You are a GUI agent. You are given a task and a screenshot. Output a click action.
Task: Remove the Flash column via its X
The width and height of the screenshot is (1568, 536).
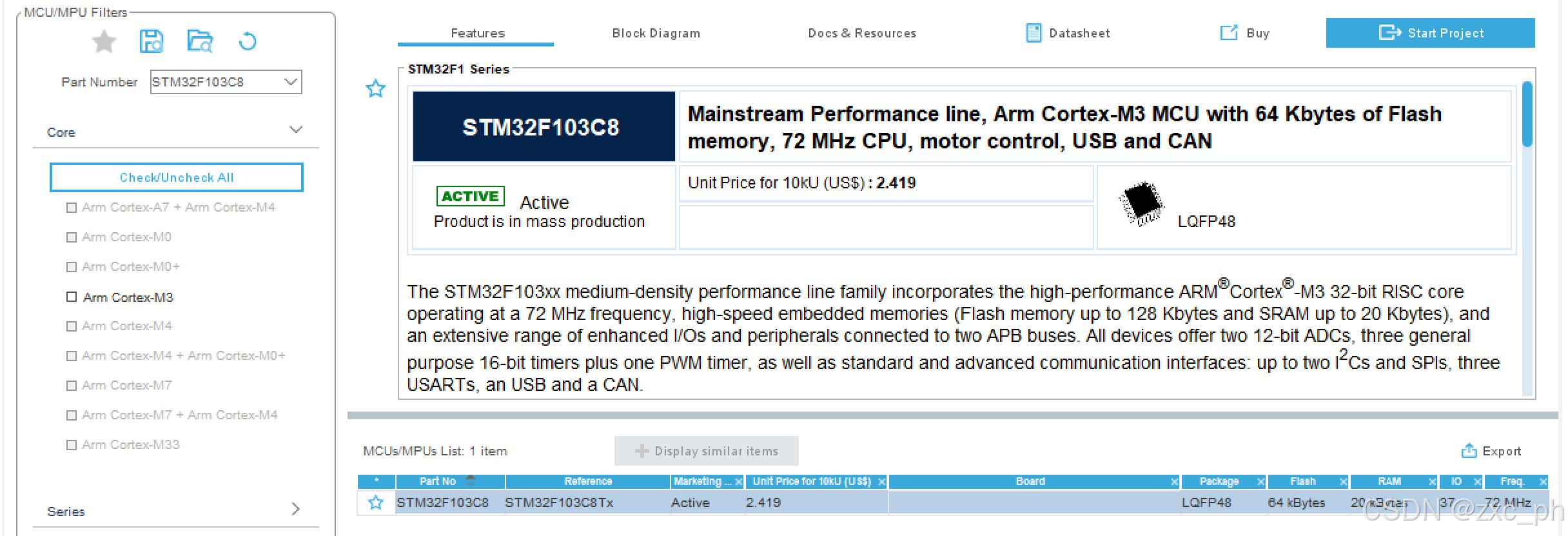click(1344, 482)
